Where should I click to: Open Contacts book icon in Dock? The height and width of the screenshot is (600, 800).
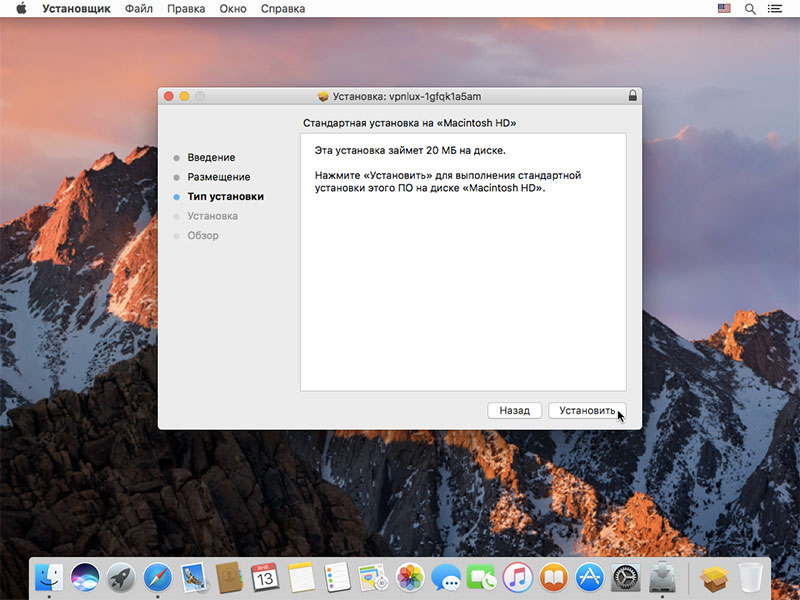230,578
